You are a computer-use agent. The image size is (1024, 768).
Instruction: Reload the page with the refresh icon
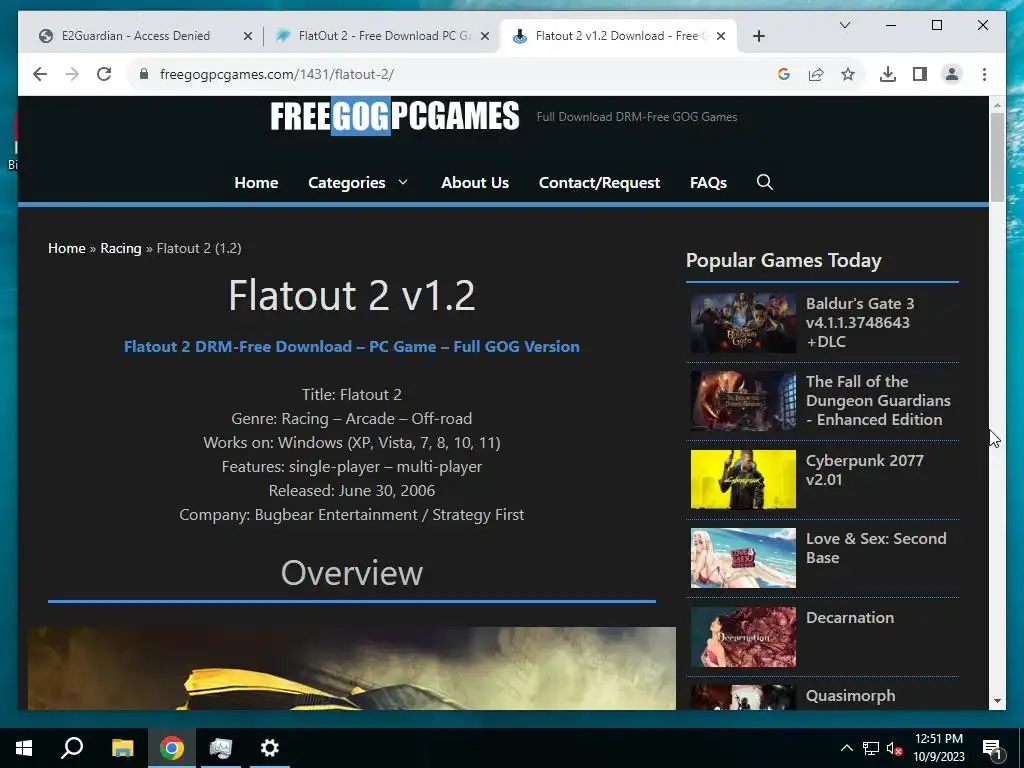(x=104, y=74)
